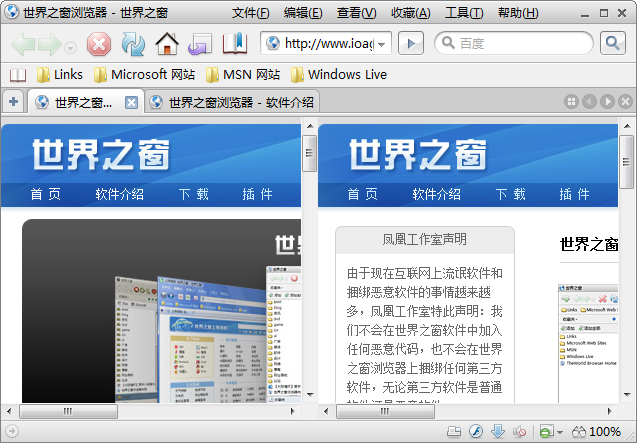
Task: Click the 世界之窗 logo in left pane
Action: tap(101, 154)
